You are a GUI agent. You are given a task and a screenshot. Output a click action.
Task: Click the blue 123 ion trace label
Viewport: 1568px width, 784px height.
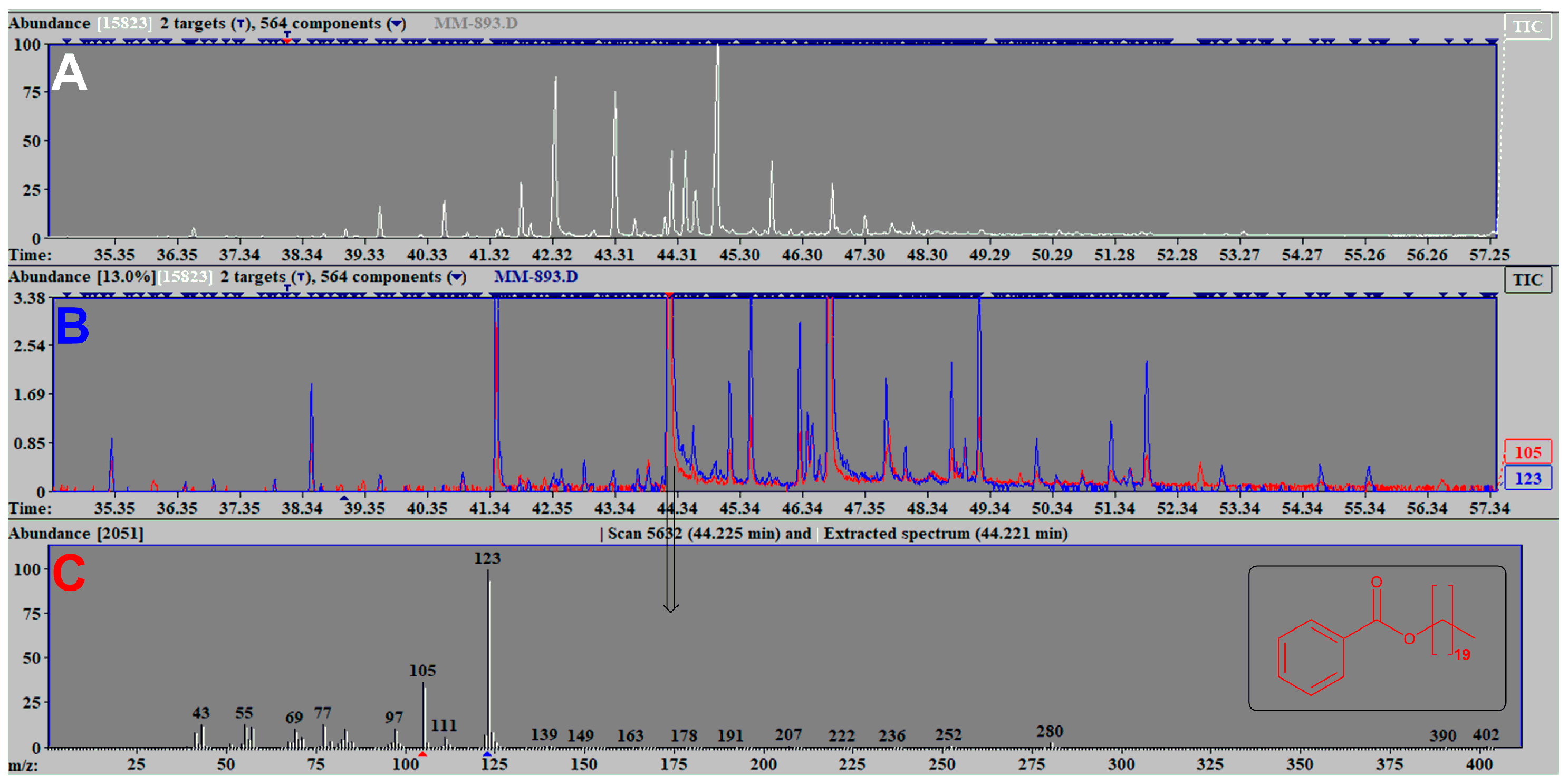coord(1527,478)
